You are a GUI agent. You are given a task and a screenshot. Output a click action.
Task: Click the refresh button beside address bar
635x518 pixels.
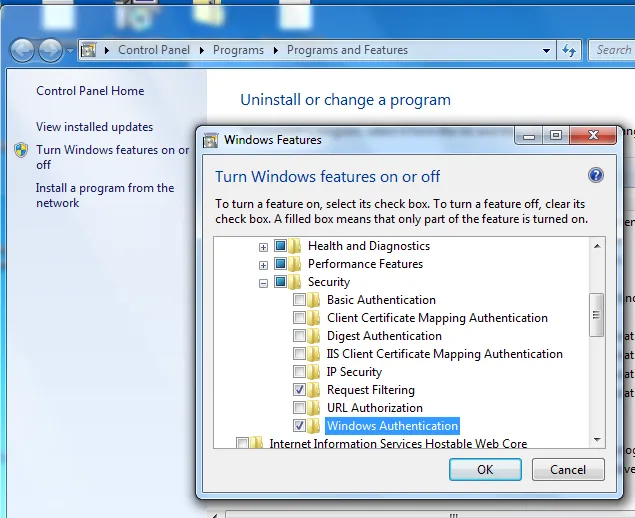[569, 50]
